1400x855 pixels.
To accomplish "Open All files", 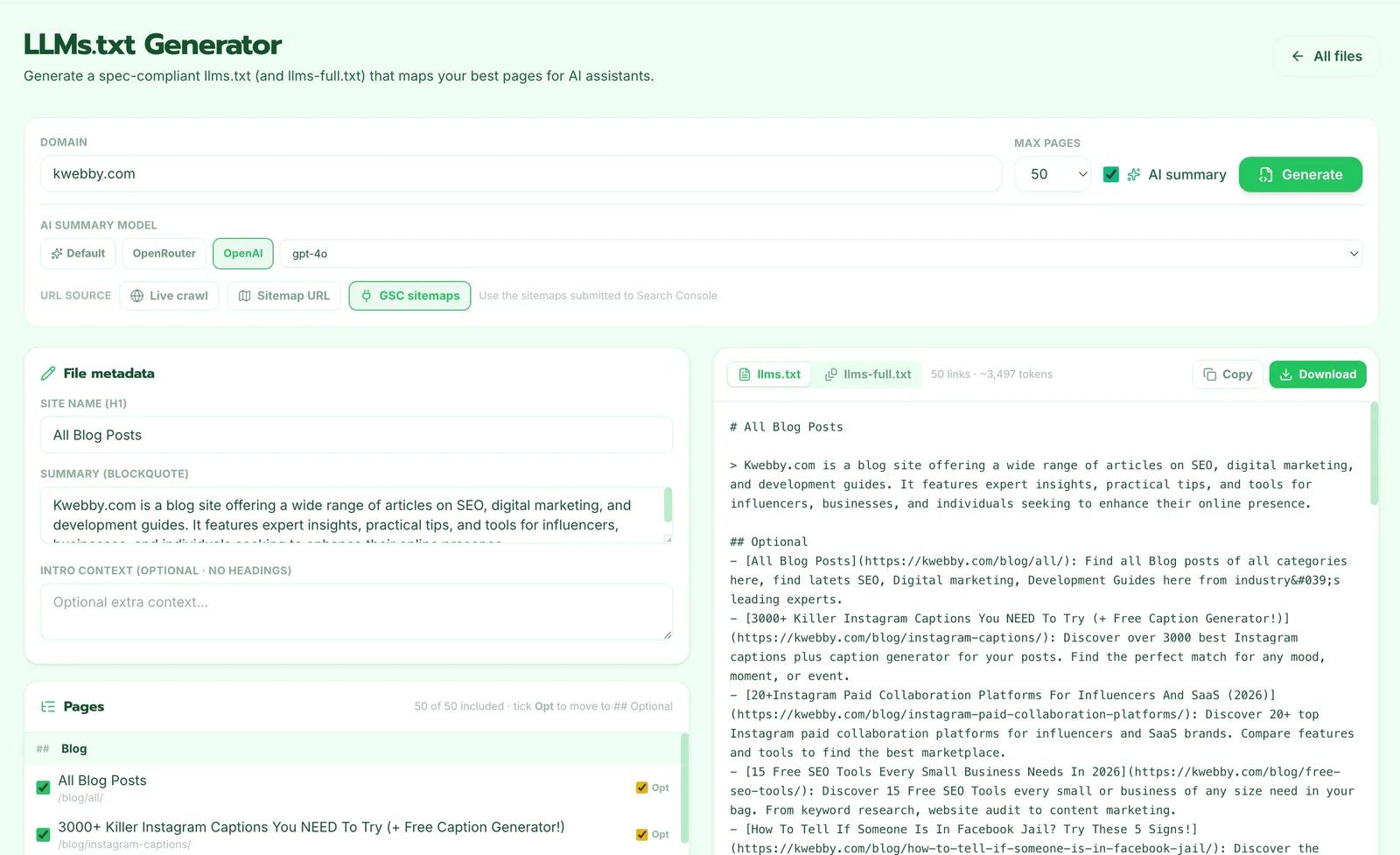I will [x=1326, y=56].
